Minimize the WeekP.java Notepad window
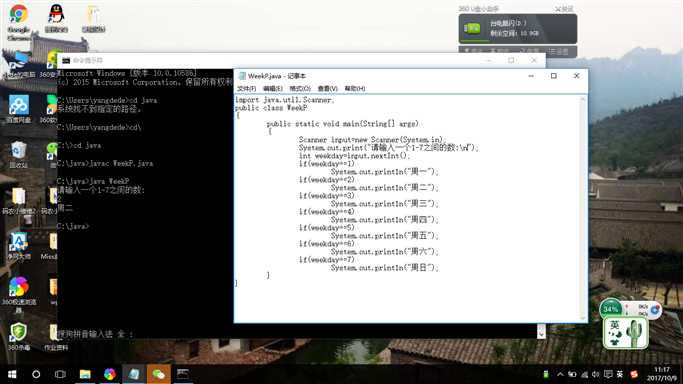Screen dimensions: 683x384 pos(531,76)
